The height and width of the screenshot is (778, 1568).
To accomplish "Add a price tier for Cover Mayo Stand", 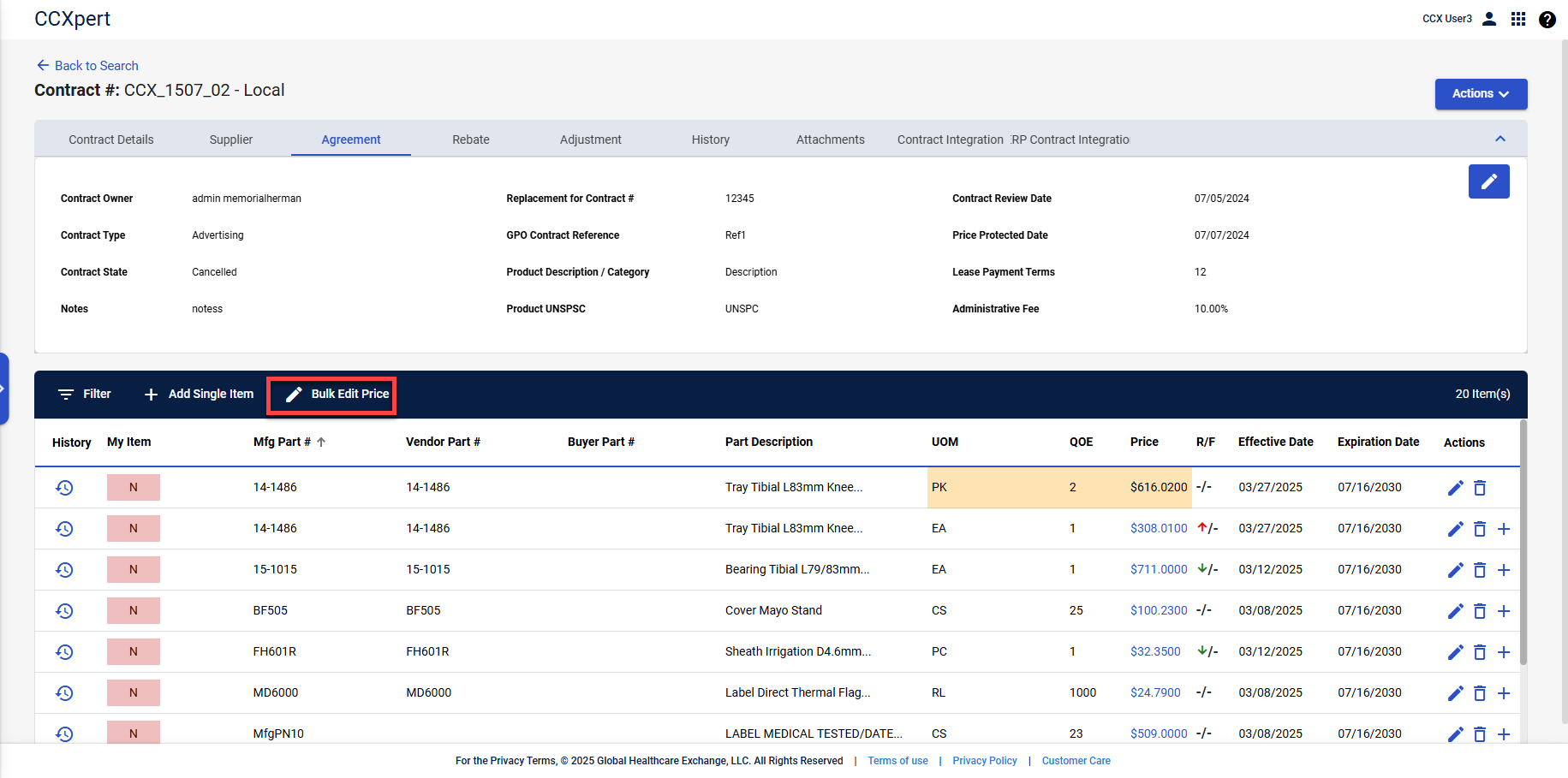I will click(1505, 610).
